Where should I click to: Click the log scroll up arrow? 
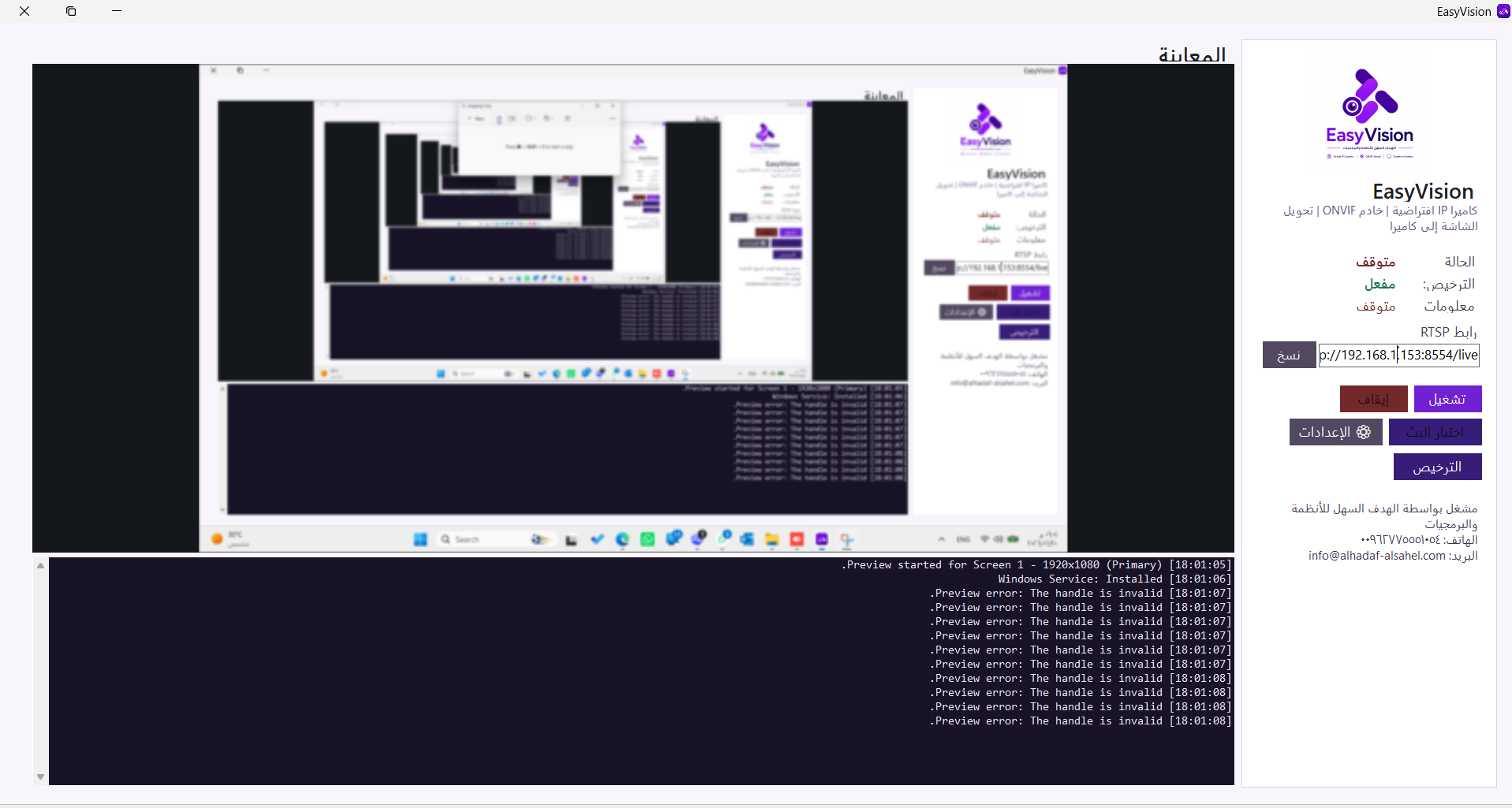[40, 565]
